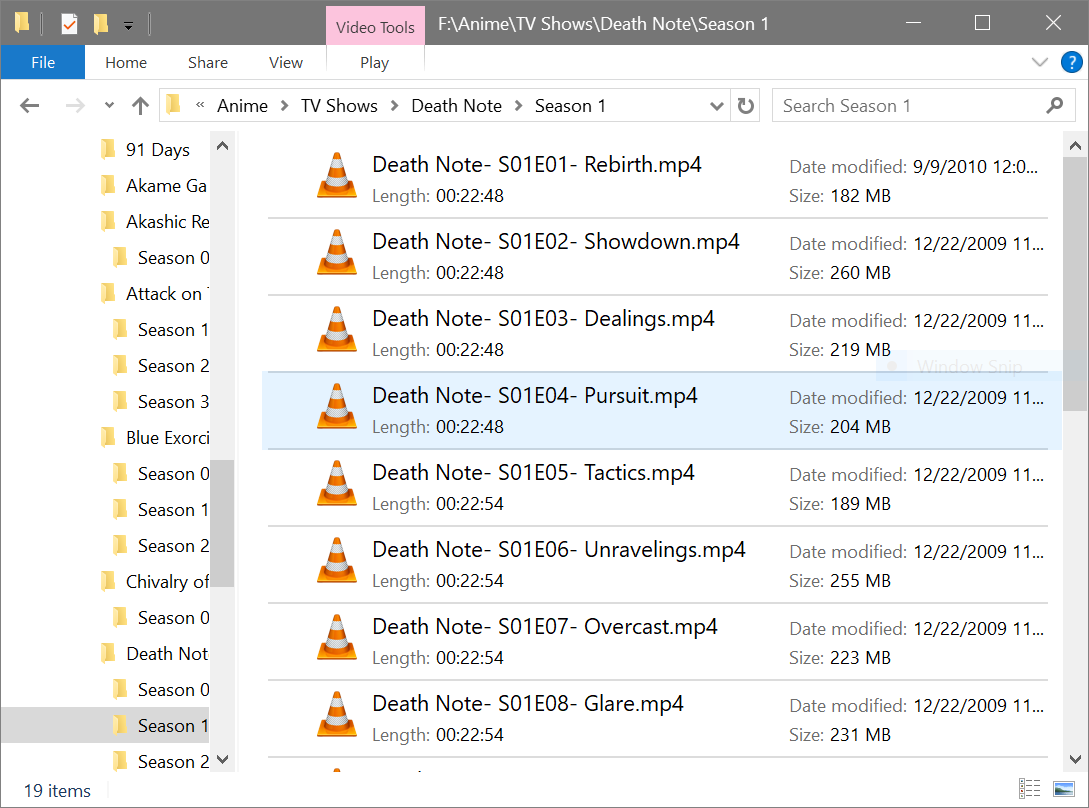Click the Video Tools contextual tab

click(375, 27)
